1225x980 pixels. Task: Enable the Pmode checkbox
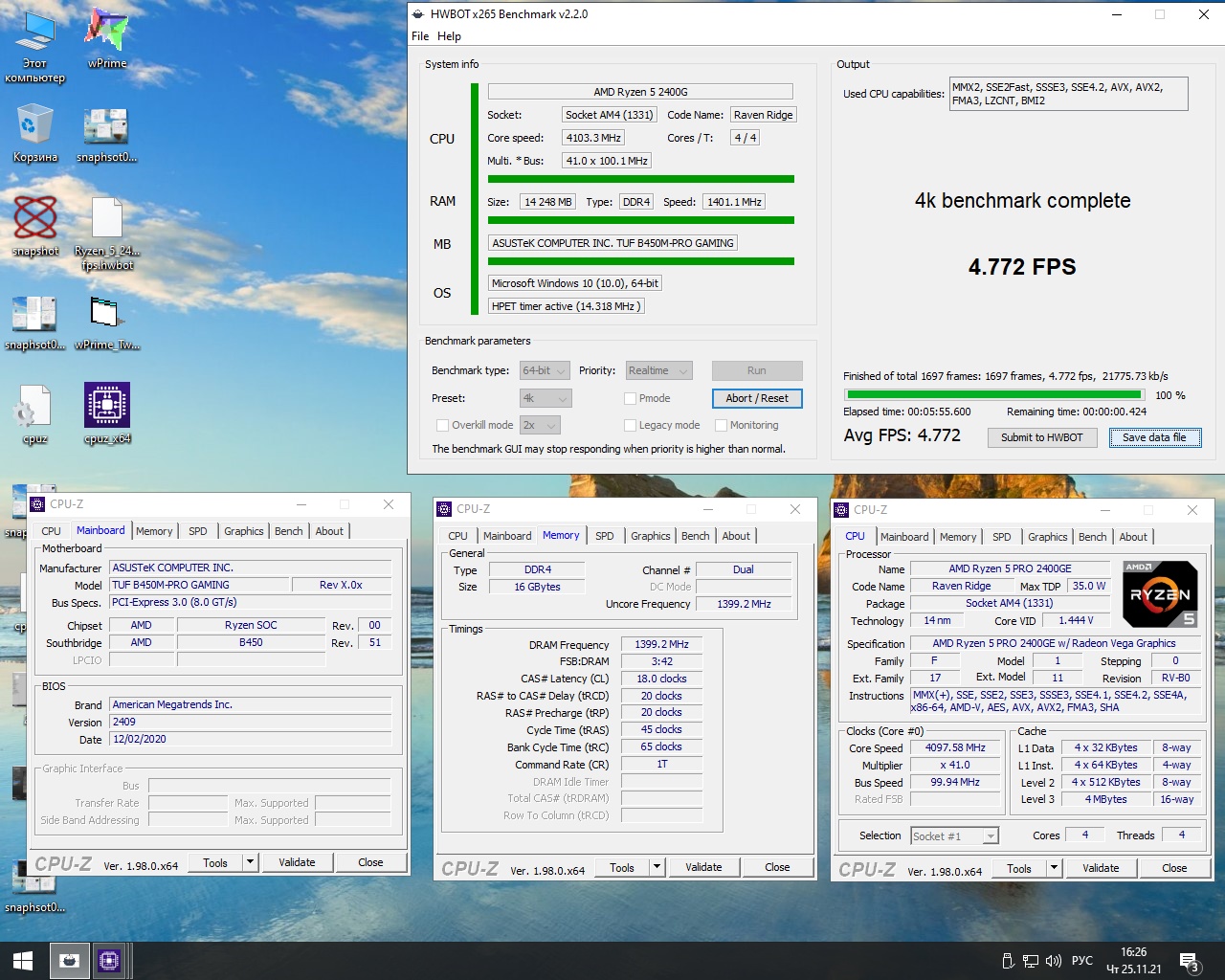630,399
